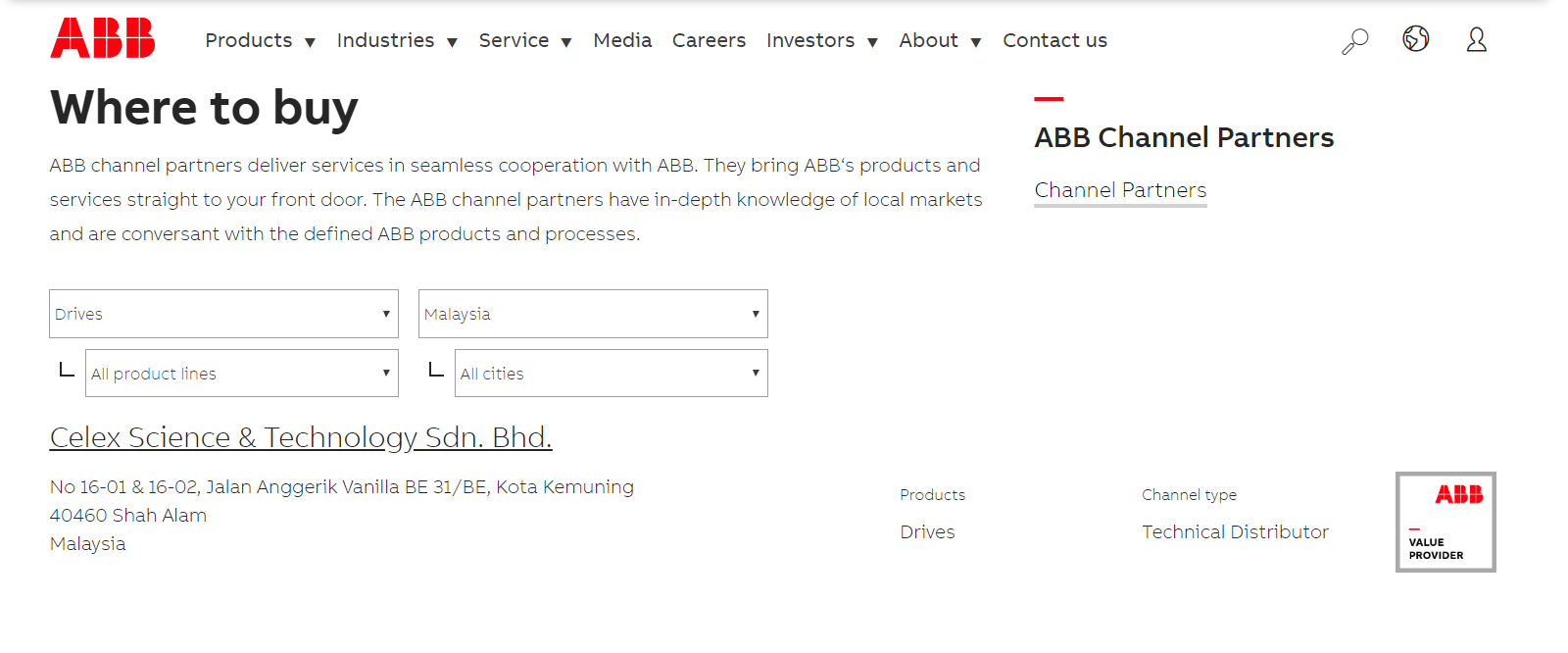Click the ABB logo in header
The width and height of the screenshot is (1568, 653).
point(103,38)
